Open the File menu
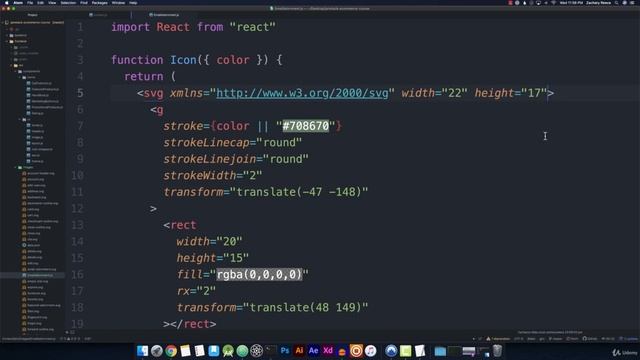The image size is (640, 360). [x=30, y=3]
